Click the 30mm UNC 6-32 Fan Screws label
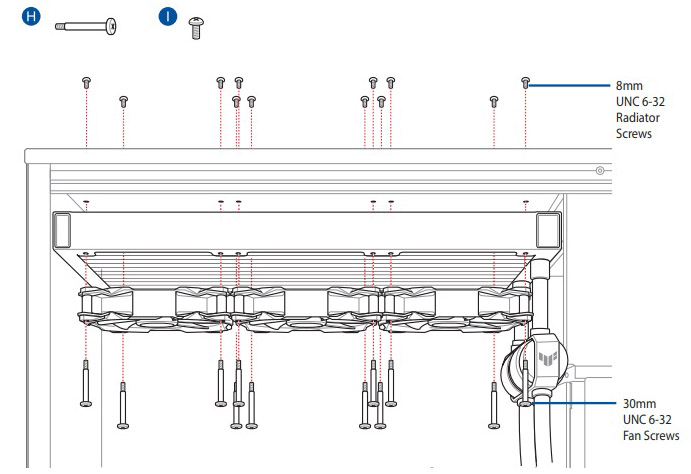This screenshot has width=691, height=474. 647,420
